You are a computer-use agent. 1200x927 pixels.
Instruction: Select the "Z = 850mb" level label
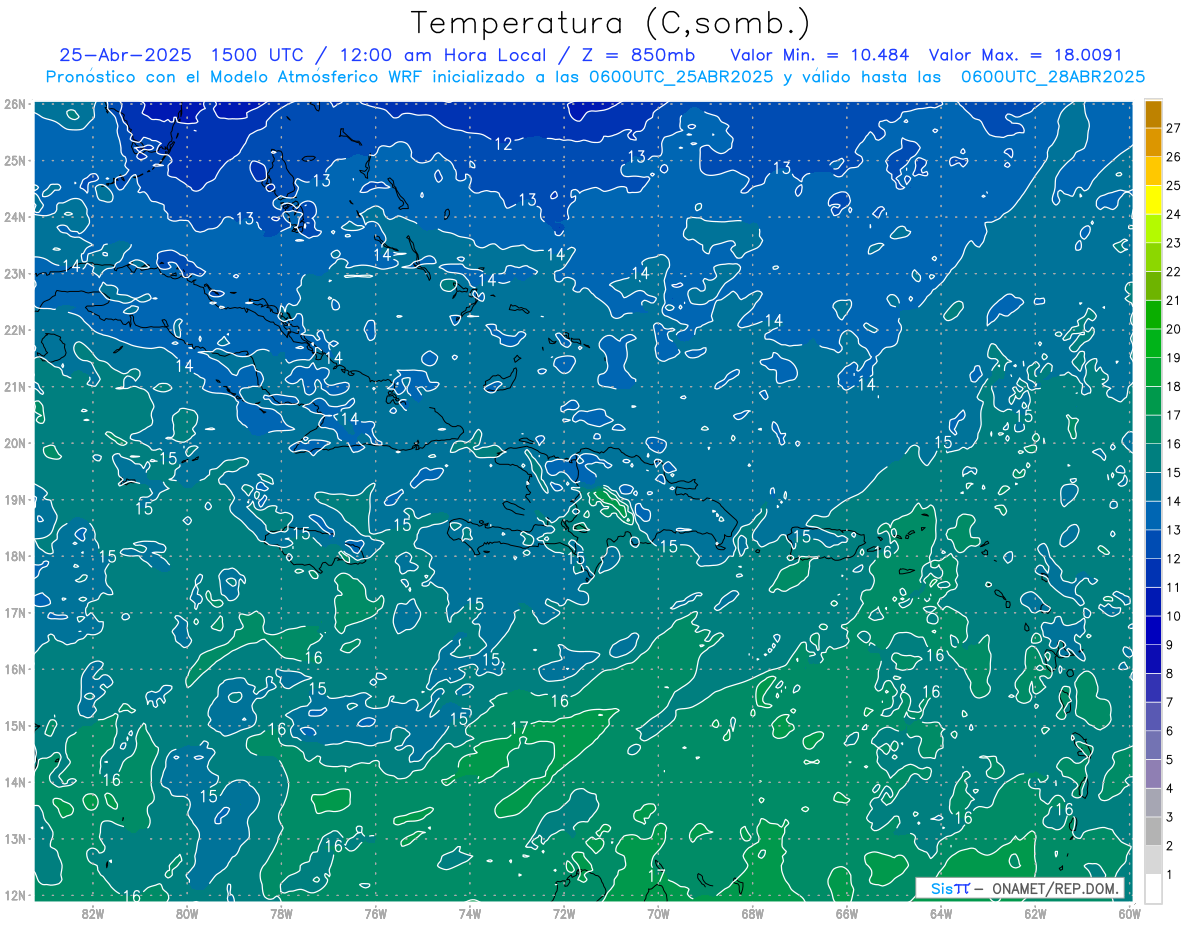point(636,55)
